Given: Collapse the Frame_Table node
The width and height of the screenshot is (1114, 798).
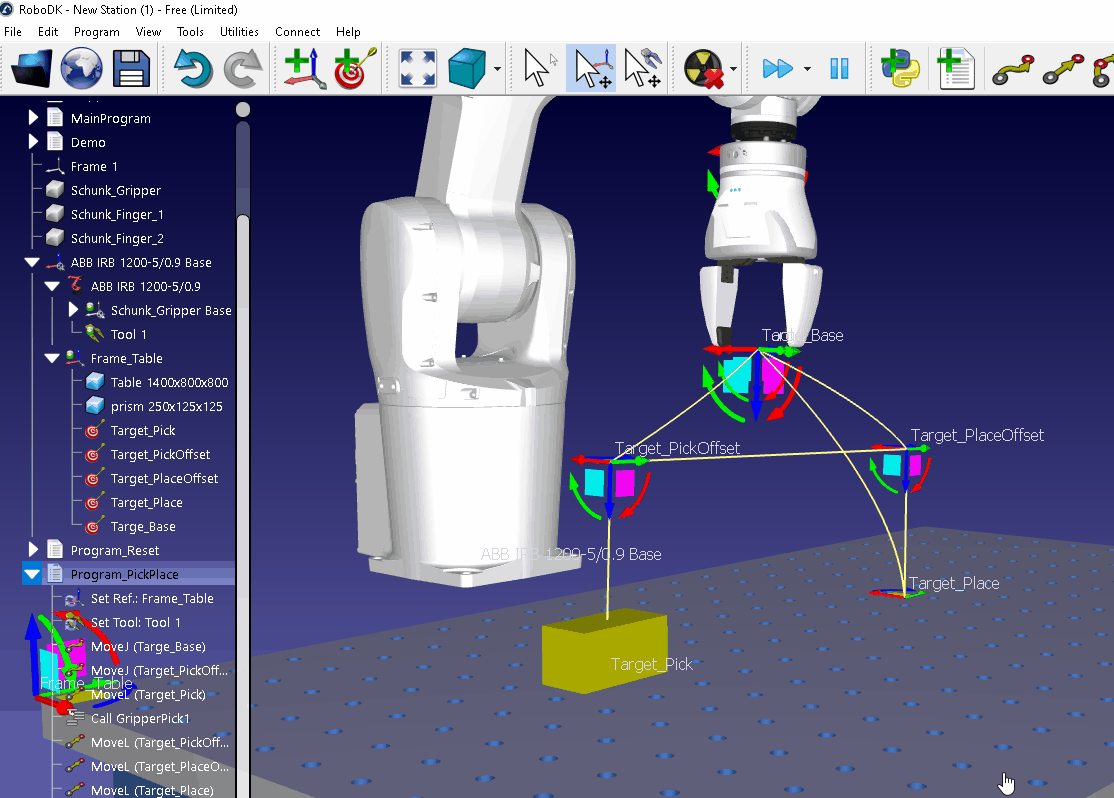Looking at the screenshot, I should (52, 358).
